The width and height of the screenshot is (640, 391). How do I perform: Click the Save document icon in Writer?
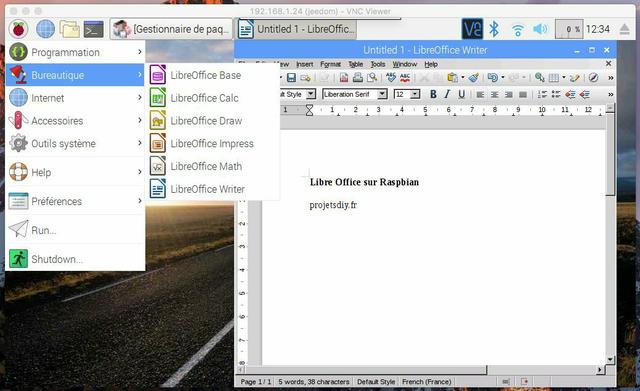point(291,78)
